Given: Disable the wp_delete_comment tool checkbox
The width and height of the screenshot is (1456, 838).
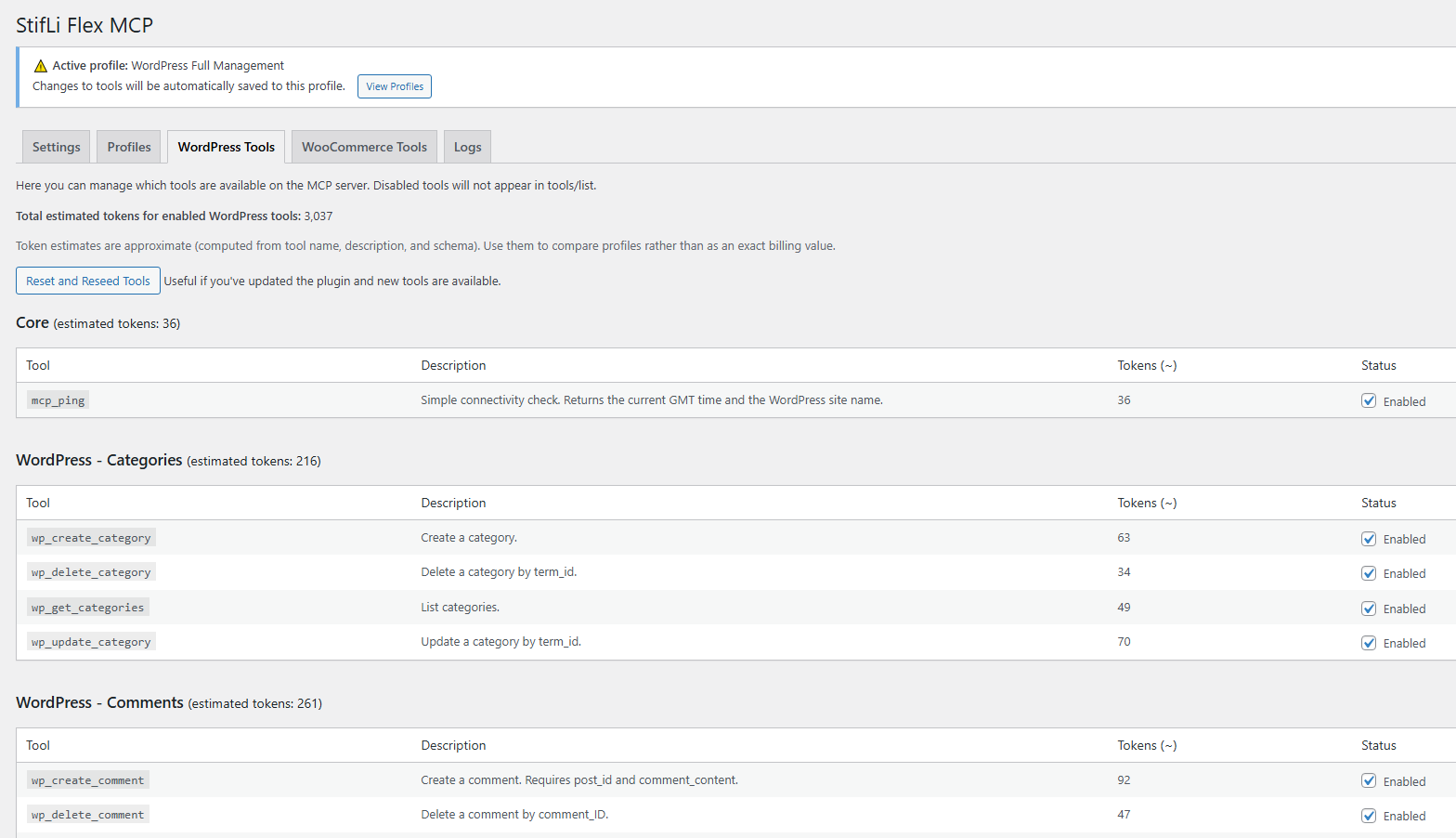Looking at the screenshot, I should (1368, 816).
